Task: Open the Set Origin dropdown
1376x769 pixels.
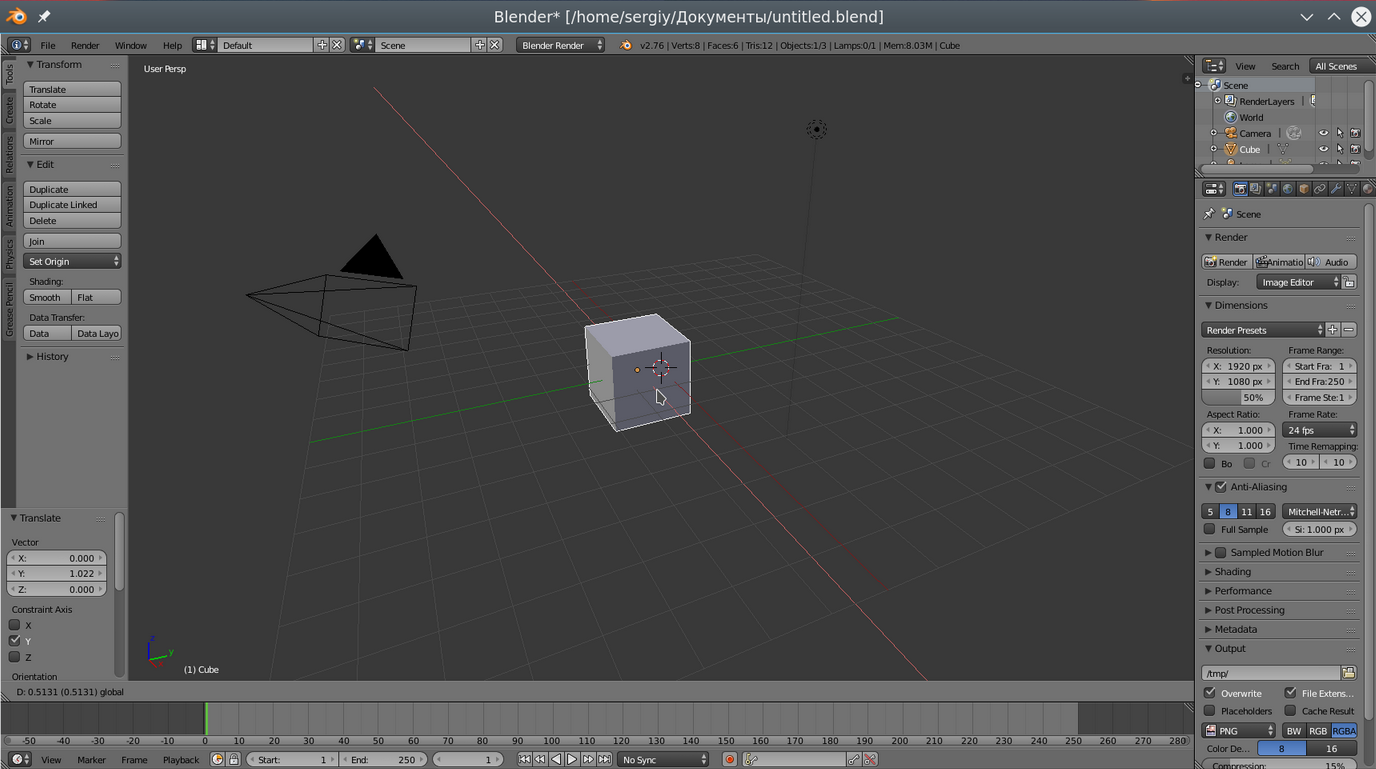Action: pyautogui.click(x=72, y=261)
